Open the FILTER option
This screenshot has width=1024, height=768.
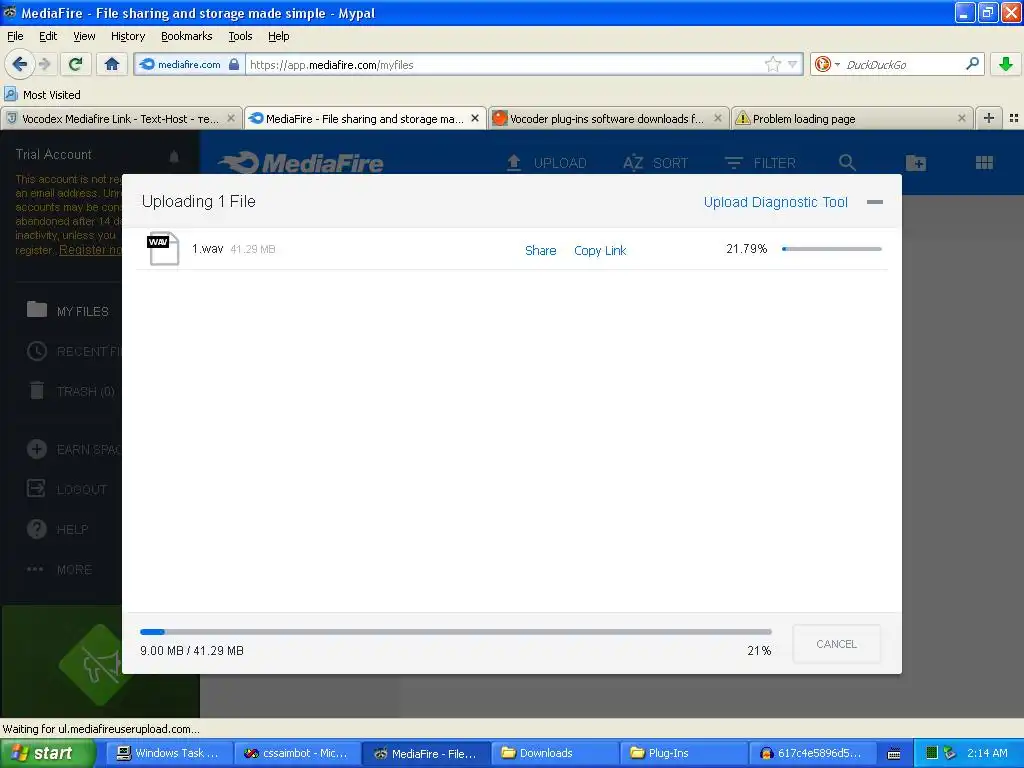(x=760, y=163)
